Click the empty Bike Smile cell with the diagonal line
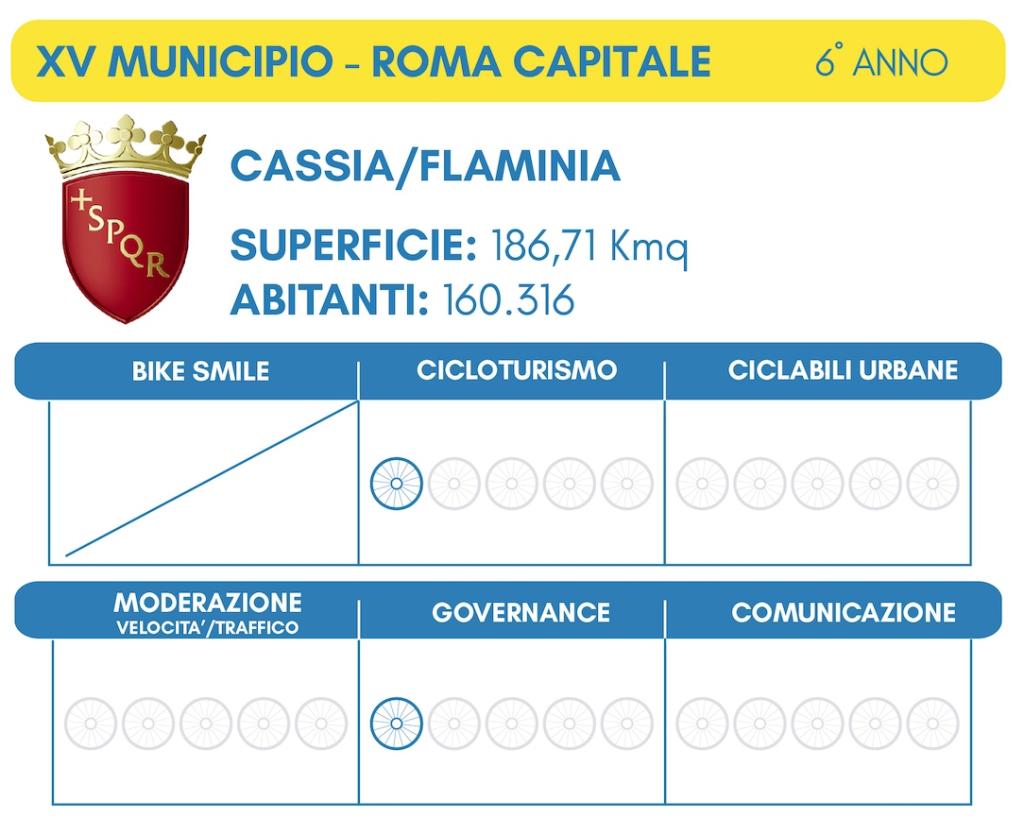The height and width of the screenshot is (835, 1024). click(204, 482)
